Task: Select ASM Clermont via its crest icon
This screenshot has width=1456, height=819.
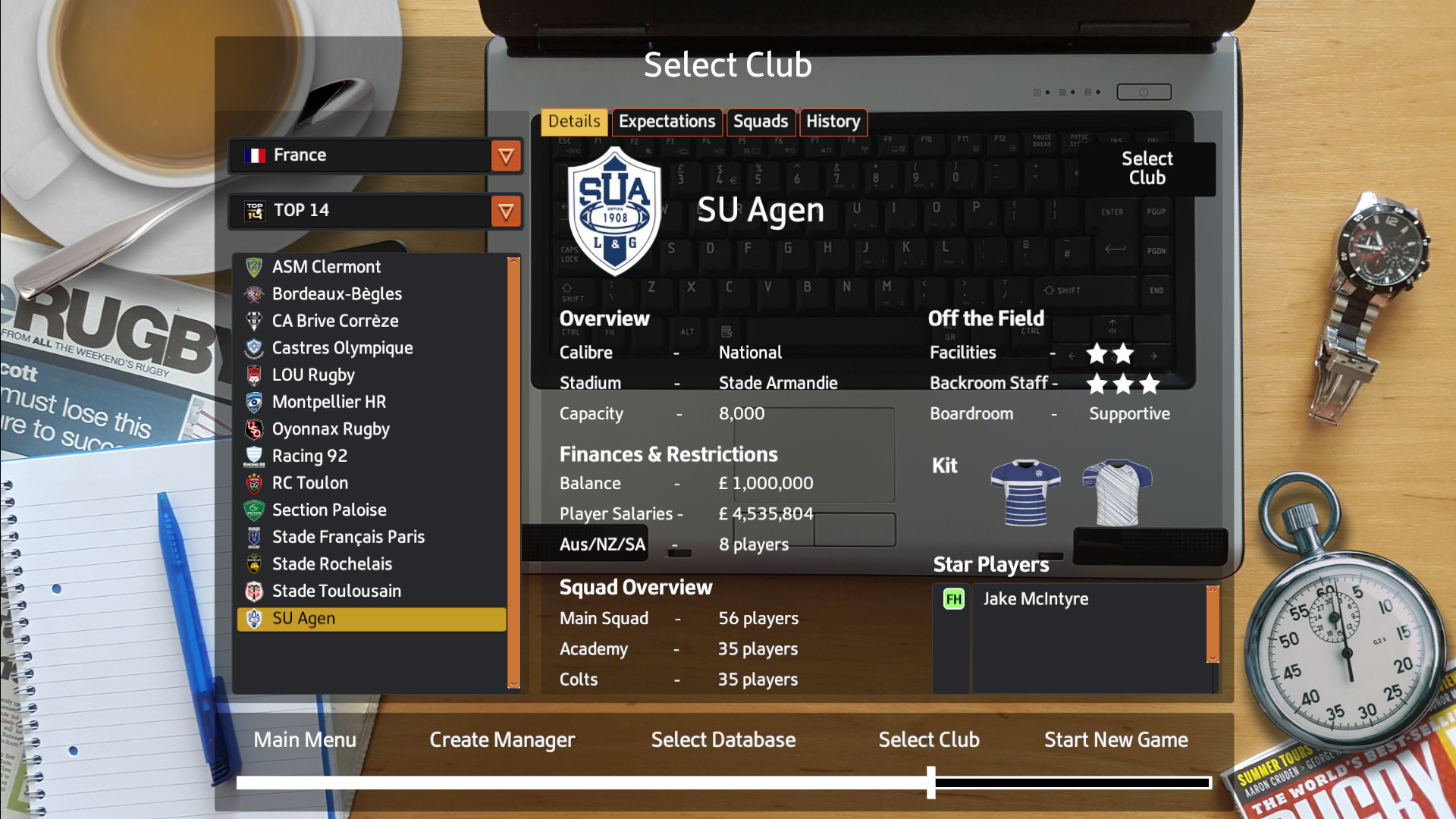Action: (x=256, y=266)
